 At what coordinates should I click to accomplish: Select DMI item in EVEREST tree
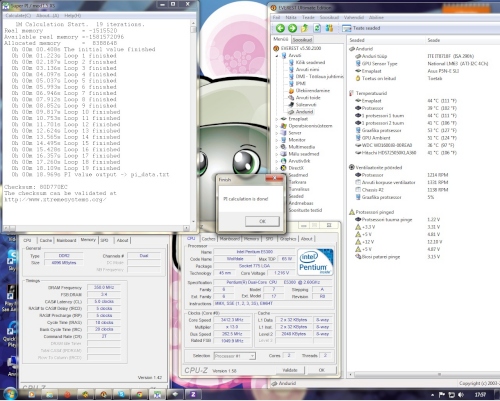point(316,76)
